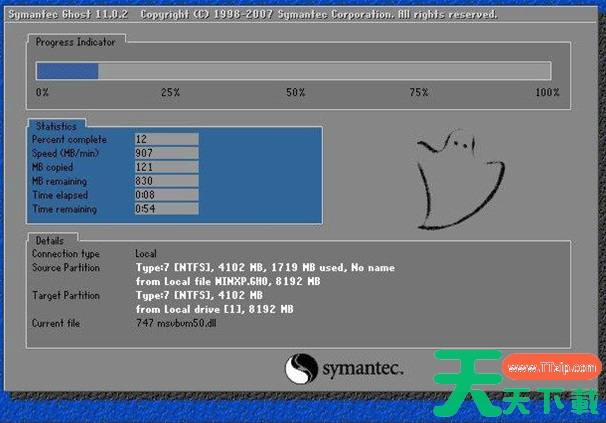Click the MB copied value box

(x=167, y=167)
